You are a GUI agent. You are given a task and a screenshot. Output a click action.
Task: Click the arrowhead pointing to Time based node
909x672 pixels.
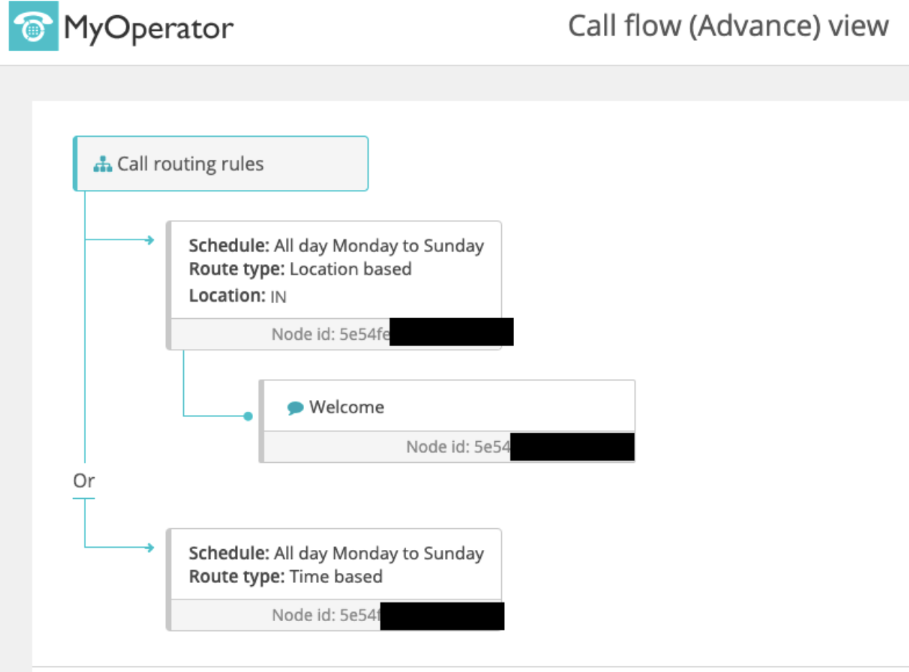[x=149, y=548]
